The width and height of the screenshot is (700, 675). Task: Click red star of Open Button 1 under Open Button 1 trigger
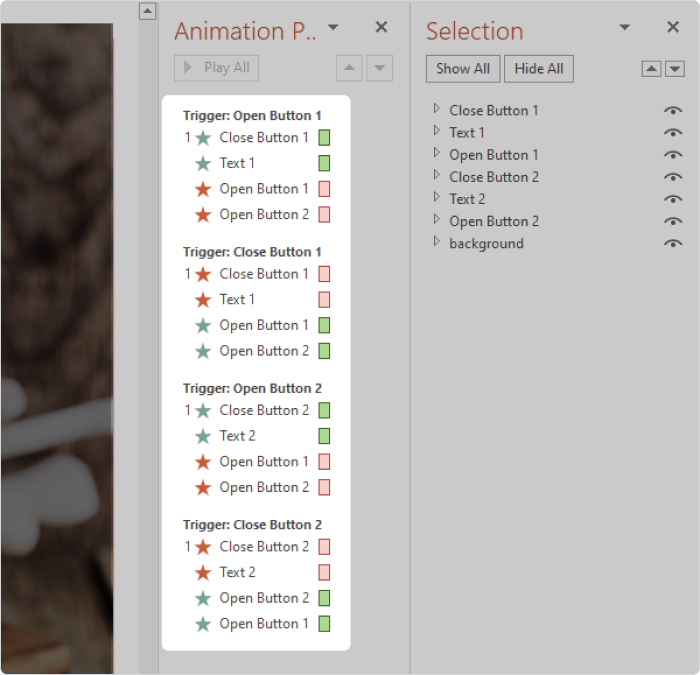[x=203, y=189]
